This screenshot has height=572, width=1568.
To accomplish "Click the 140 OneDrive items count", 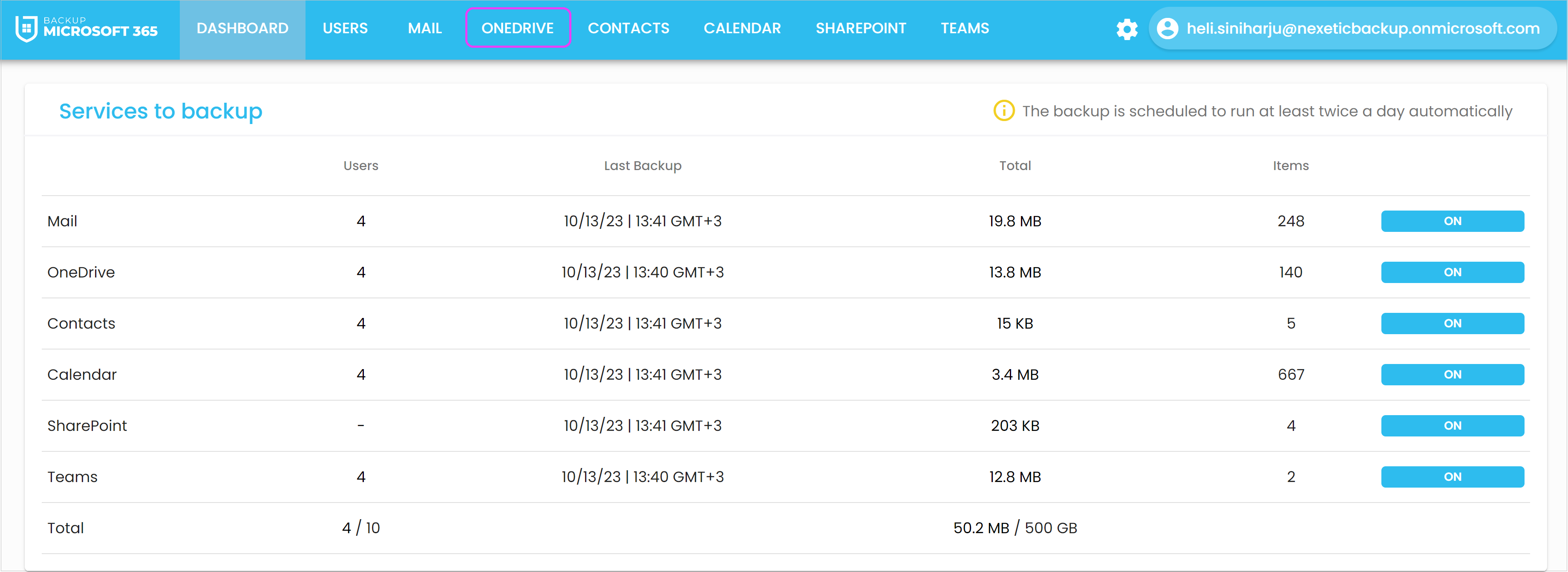I will (1291, 272).
